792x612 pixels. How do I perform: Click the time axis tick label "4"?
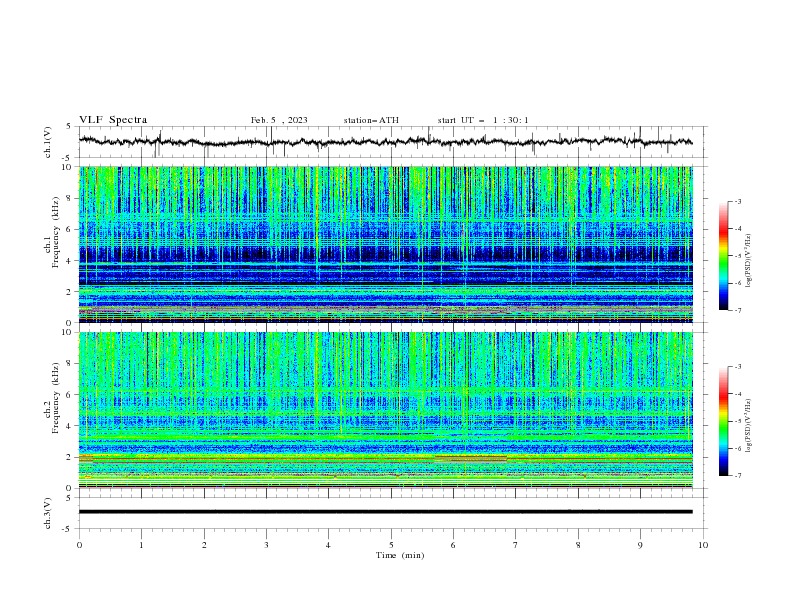pos(328,545)
